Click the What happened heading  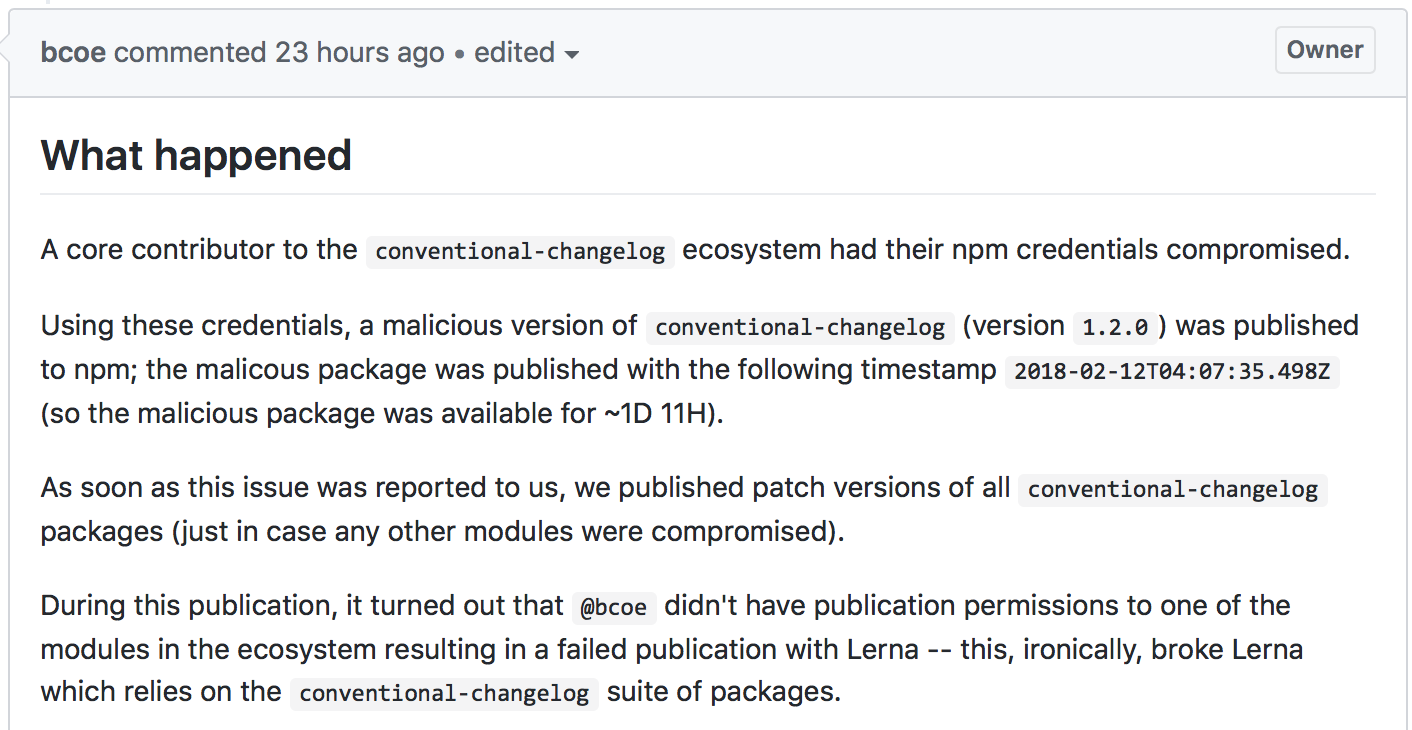[x=195, y=155]
